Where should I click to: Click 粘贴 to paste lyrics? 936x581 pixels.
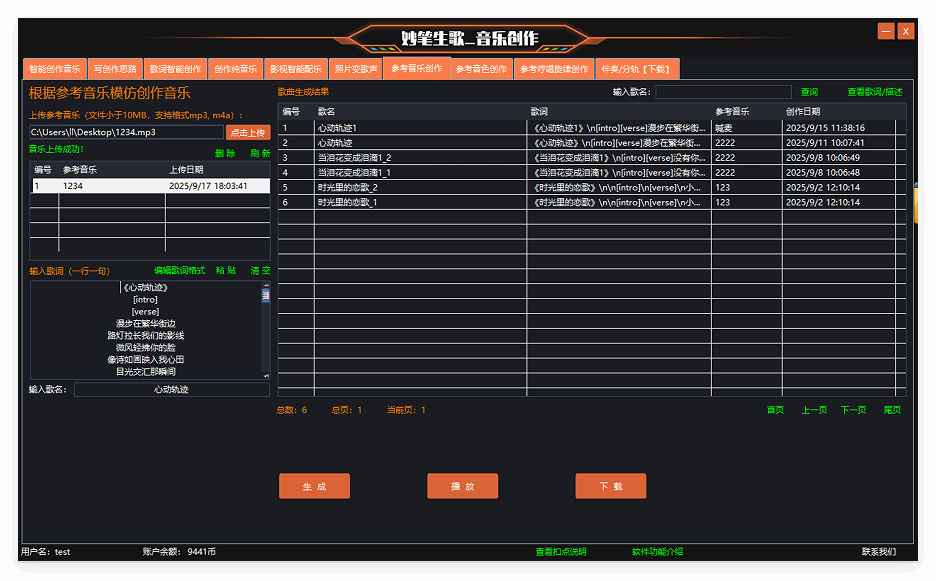pos(226,271)
